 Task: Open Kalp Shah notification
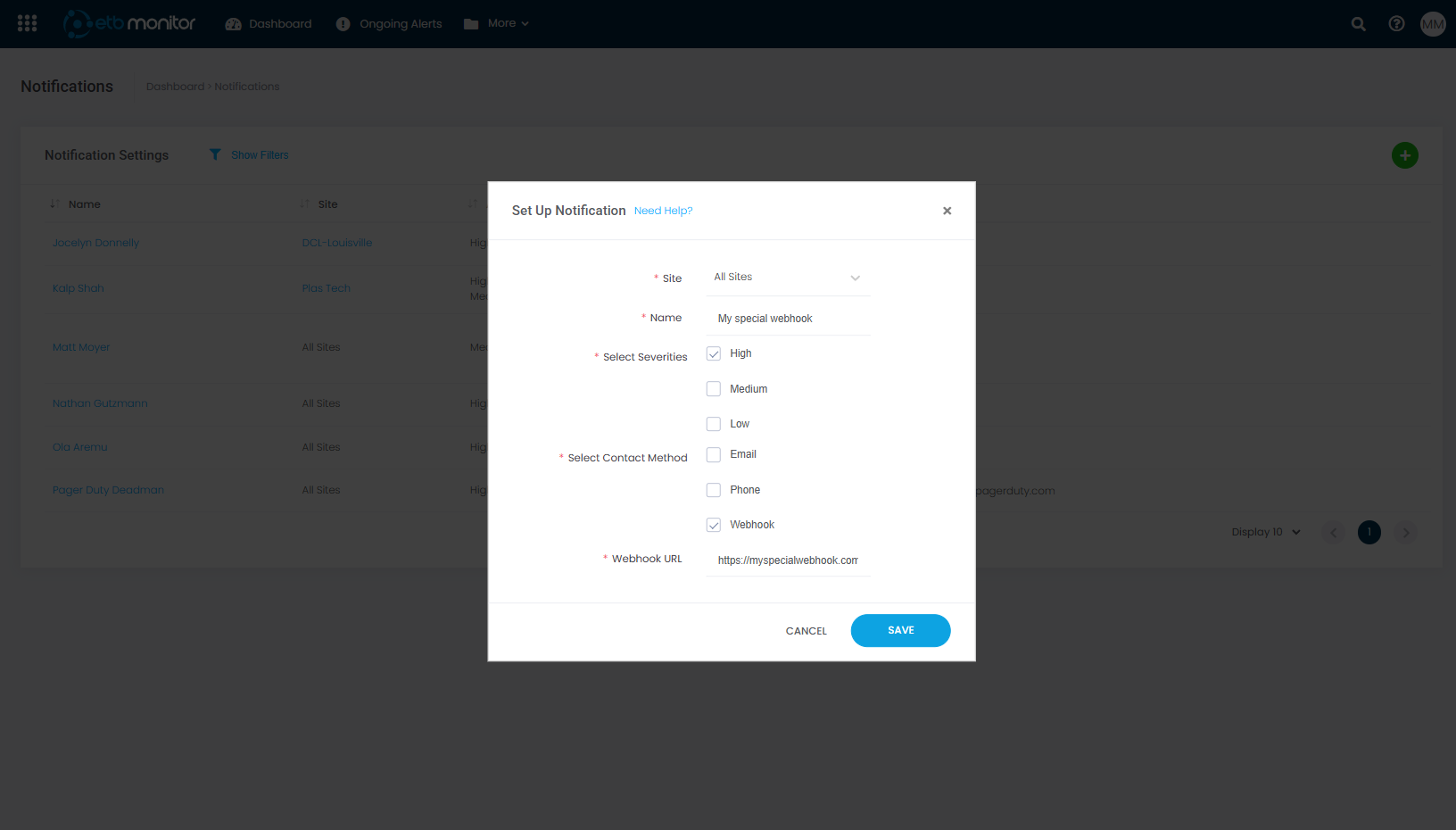[78, 288]
